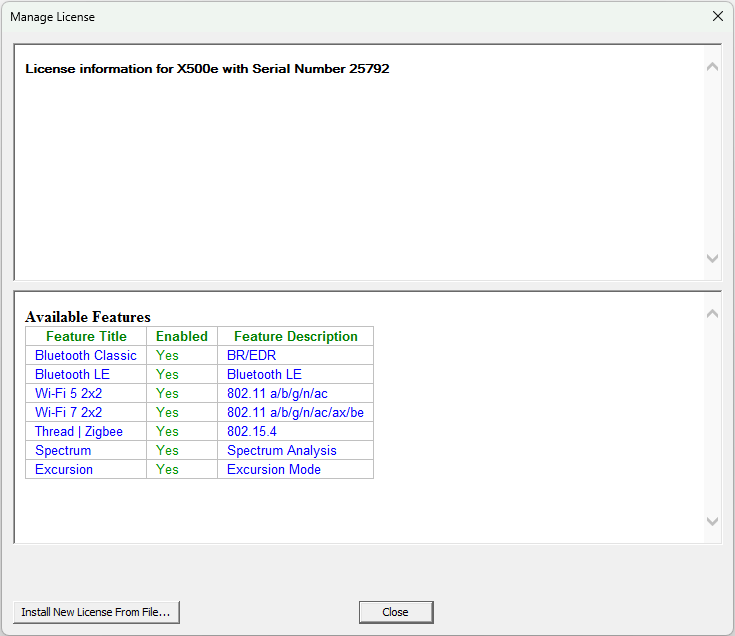Image resolution: width=735 pixels, height=636 pixels.
Task: Click the Feature Description column header
Action: coord(296,337)
